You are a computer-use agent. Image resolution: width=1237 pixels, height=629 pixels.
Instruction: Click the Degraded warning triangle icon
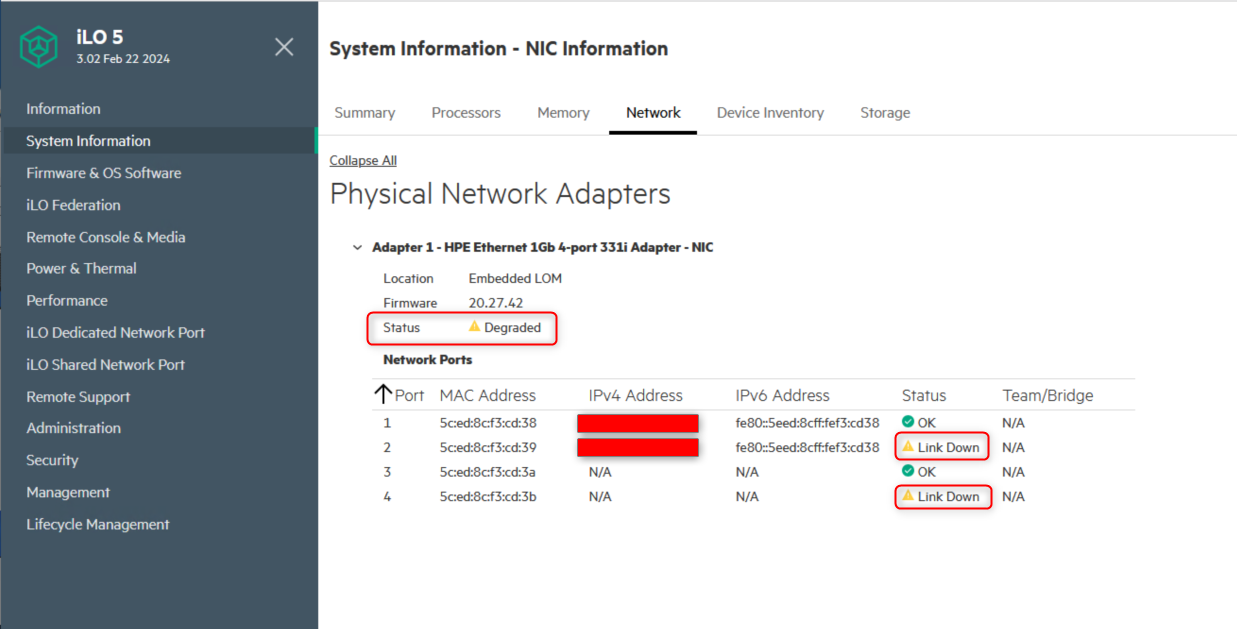474,327
